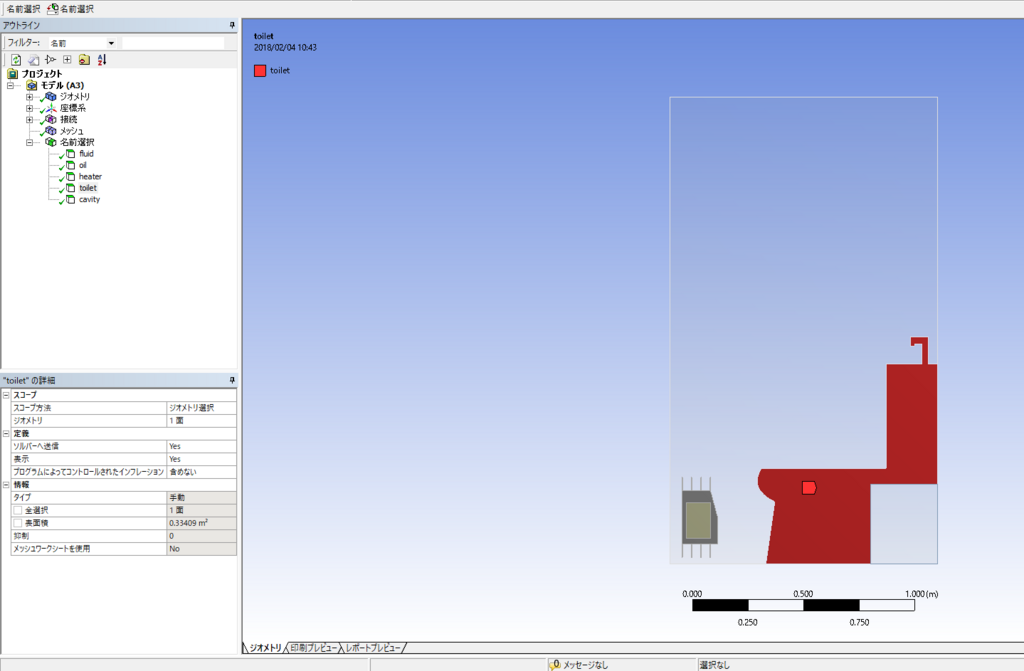Viewport: 1024px width, 671px height.
Task: Click the folder icon in outline toolbar
Action: coord(84,59)
